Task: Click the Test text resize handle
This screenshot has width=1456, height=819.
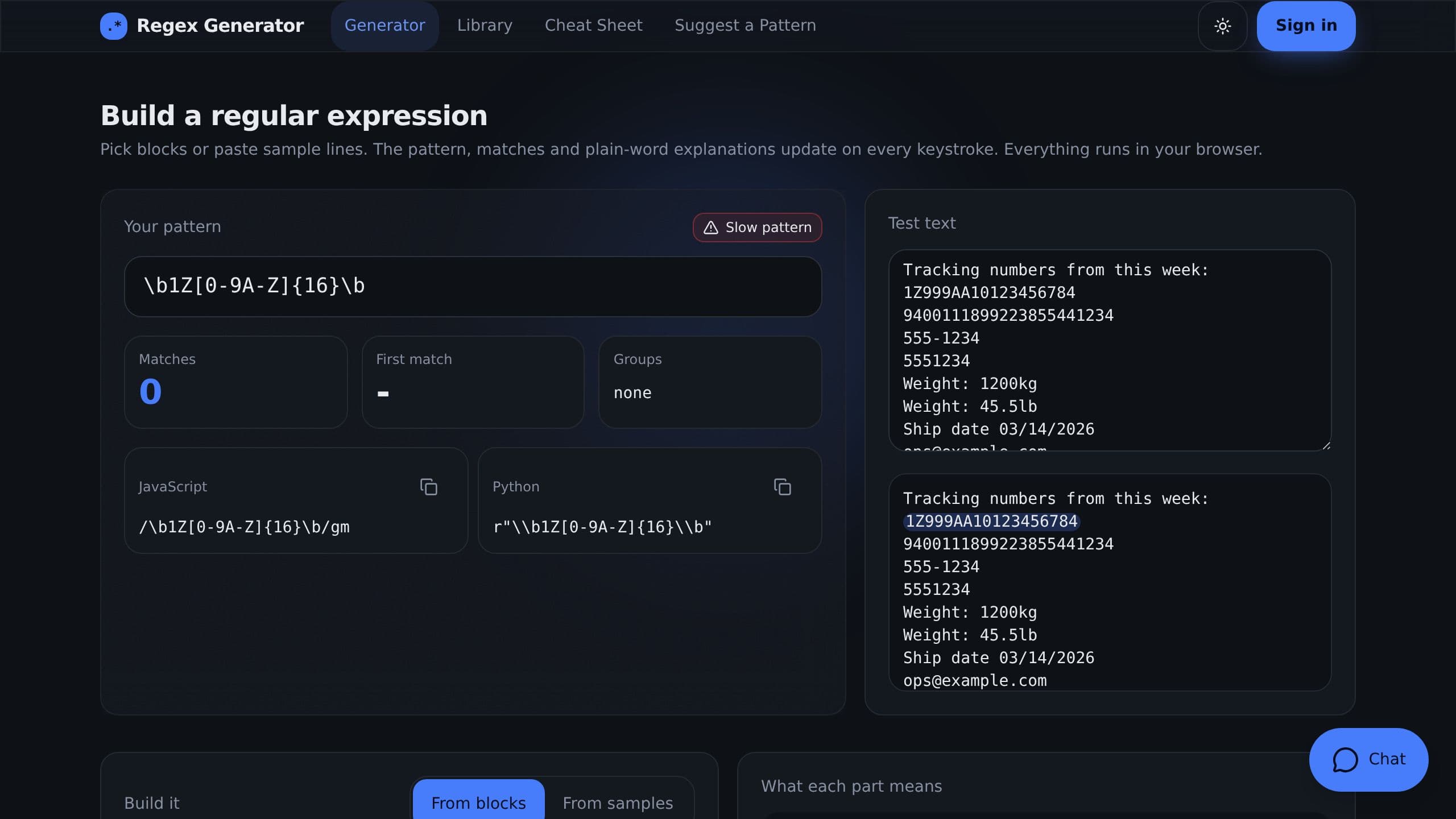Action: pos(1326,445)
